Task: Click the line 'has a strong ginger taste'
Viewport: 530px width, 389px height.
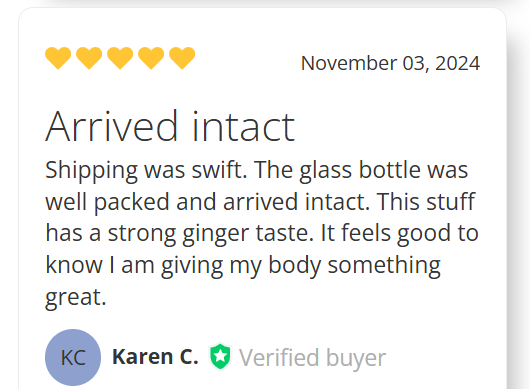Action: [x=262, y=234]
